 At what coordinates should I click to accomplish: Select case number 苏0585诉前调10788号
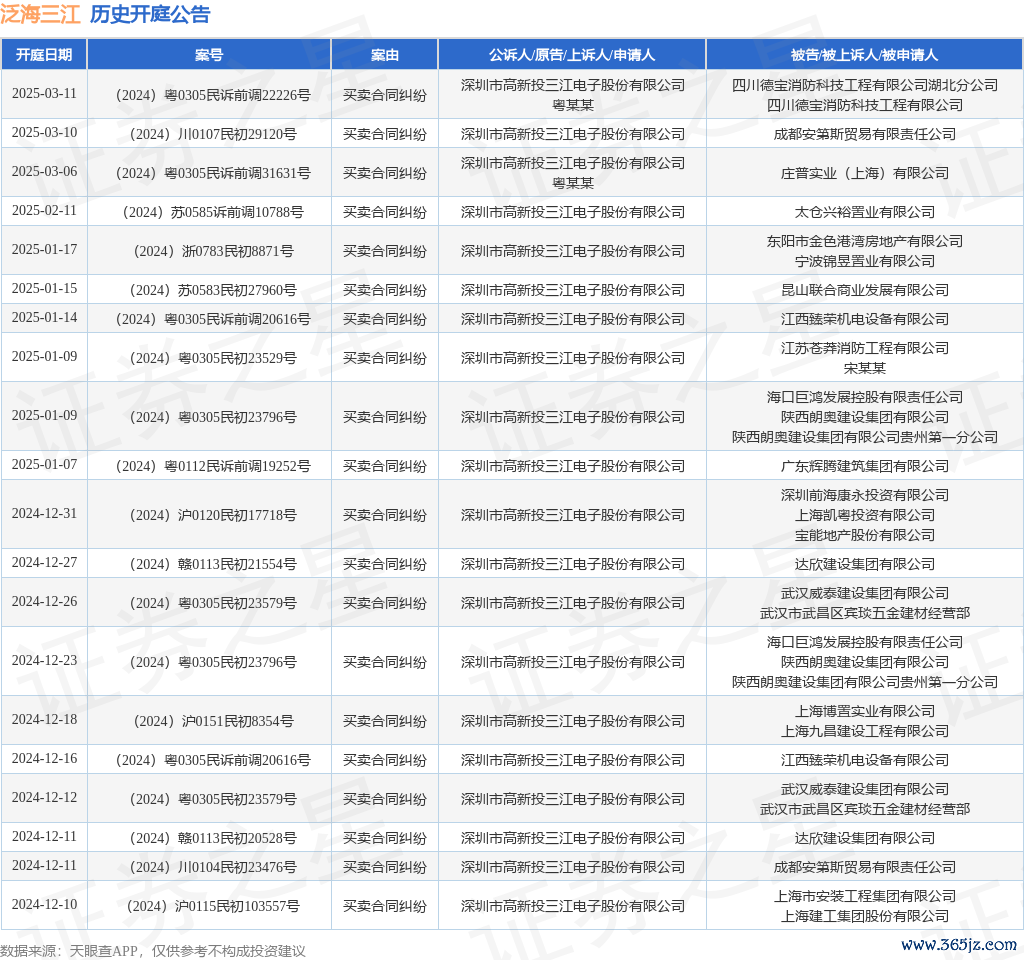point(213,212)
